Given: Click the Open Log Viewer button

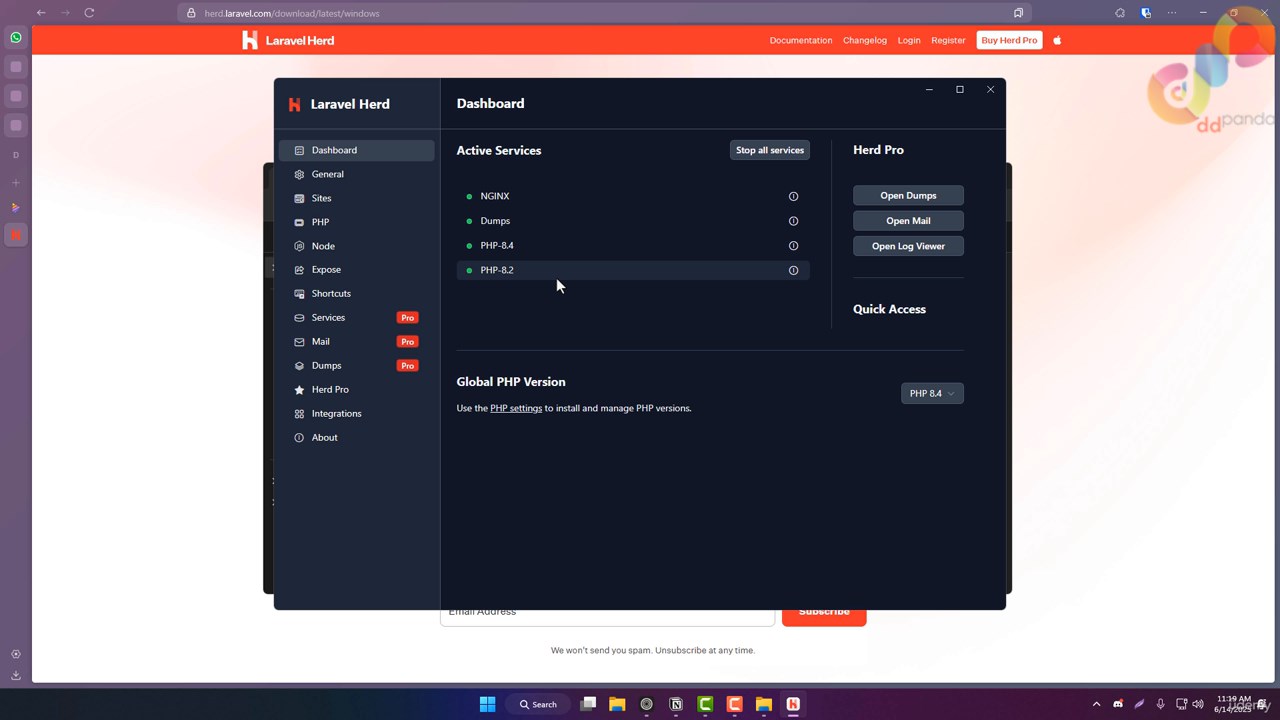Looking at the screenshot, I should [x=908, y=246].
